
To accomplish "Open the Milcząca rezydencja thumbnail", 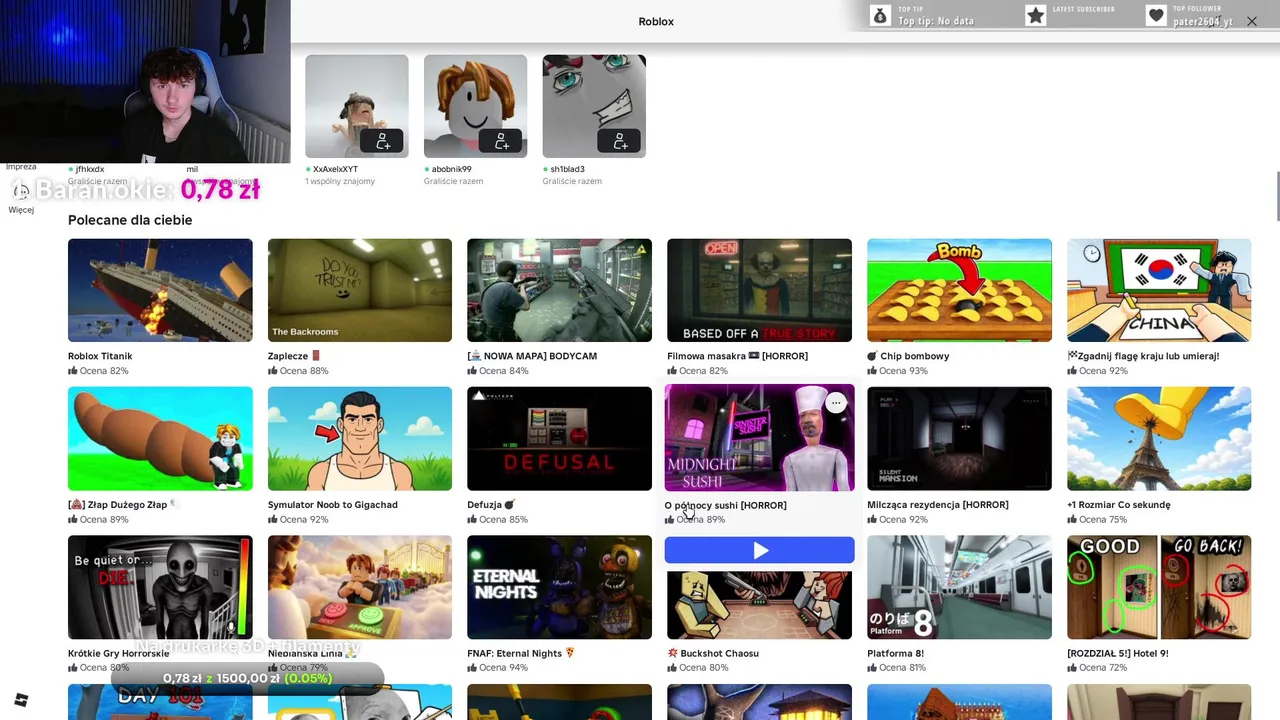I will [959, 438].
